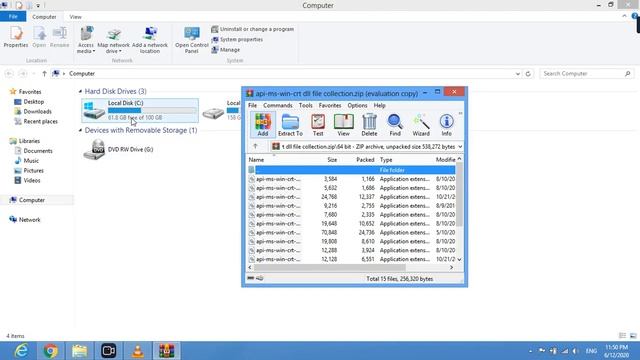
Task: Select DVD RW Drive (G:)
Action: (x=118, y=149)
